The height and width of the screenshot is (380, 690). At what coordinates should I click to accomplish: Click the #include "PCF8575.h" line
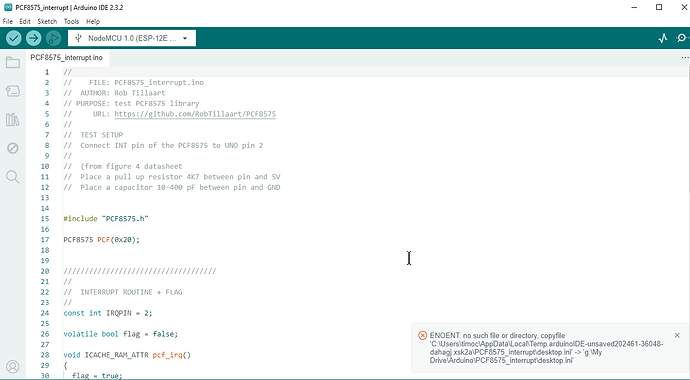coord(106,219)
